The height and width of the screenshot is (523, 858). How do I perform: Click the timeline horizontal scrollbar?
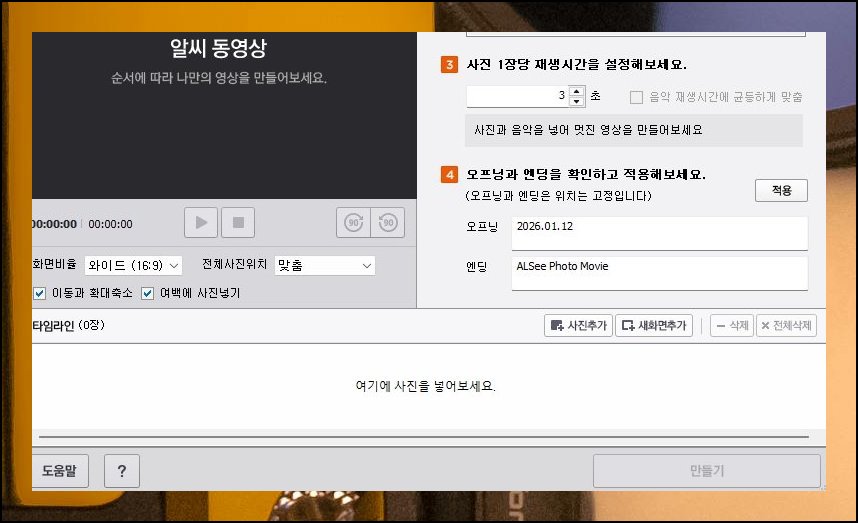[424, 437]
